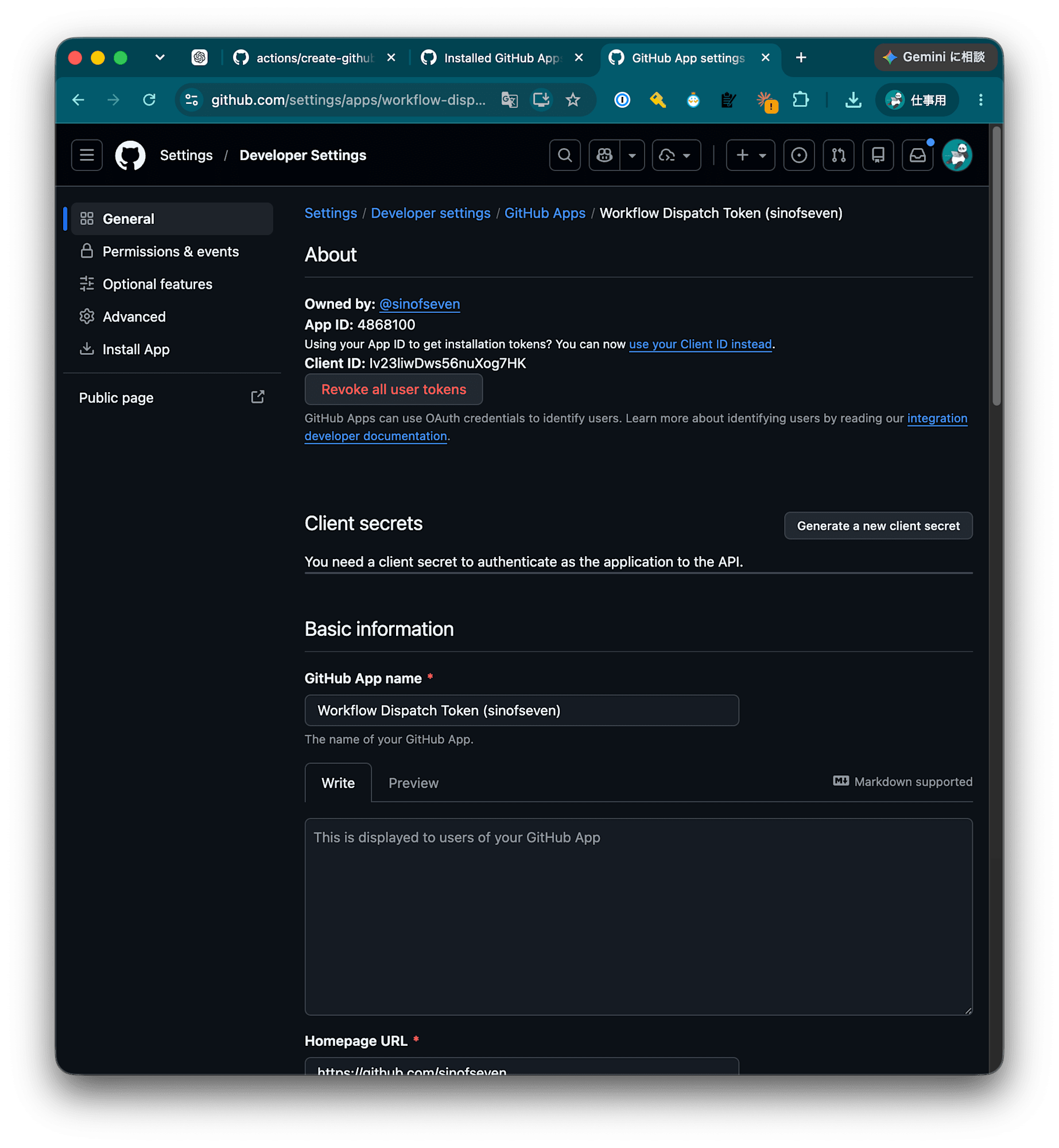Open the translate page icon
The image size is (1059, 1148).
(x=509, y=100)
